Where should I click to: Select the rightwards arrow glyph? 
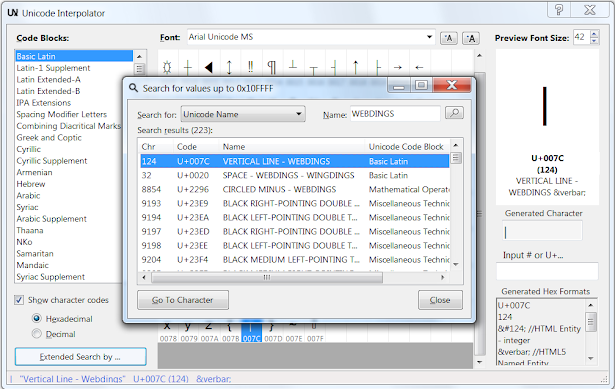398,67
